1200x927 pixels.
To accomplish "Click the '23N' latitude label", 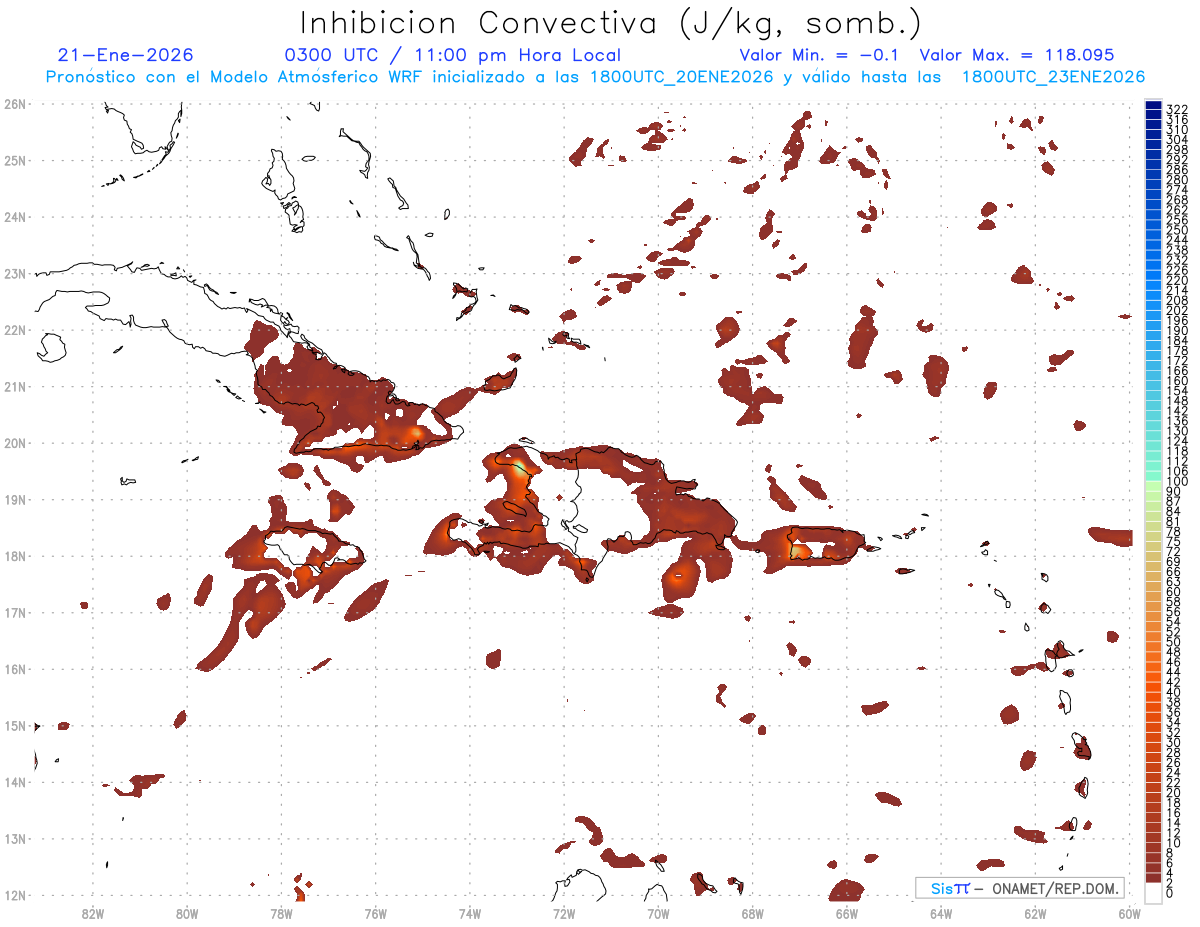I will click(x=15, y=273).
